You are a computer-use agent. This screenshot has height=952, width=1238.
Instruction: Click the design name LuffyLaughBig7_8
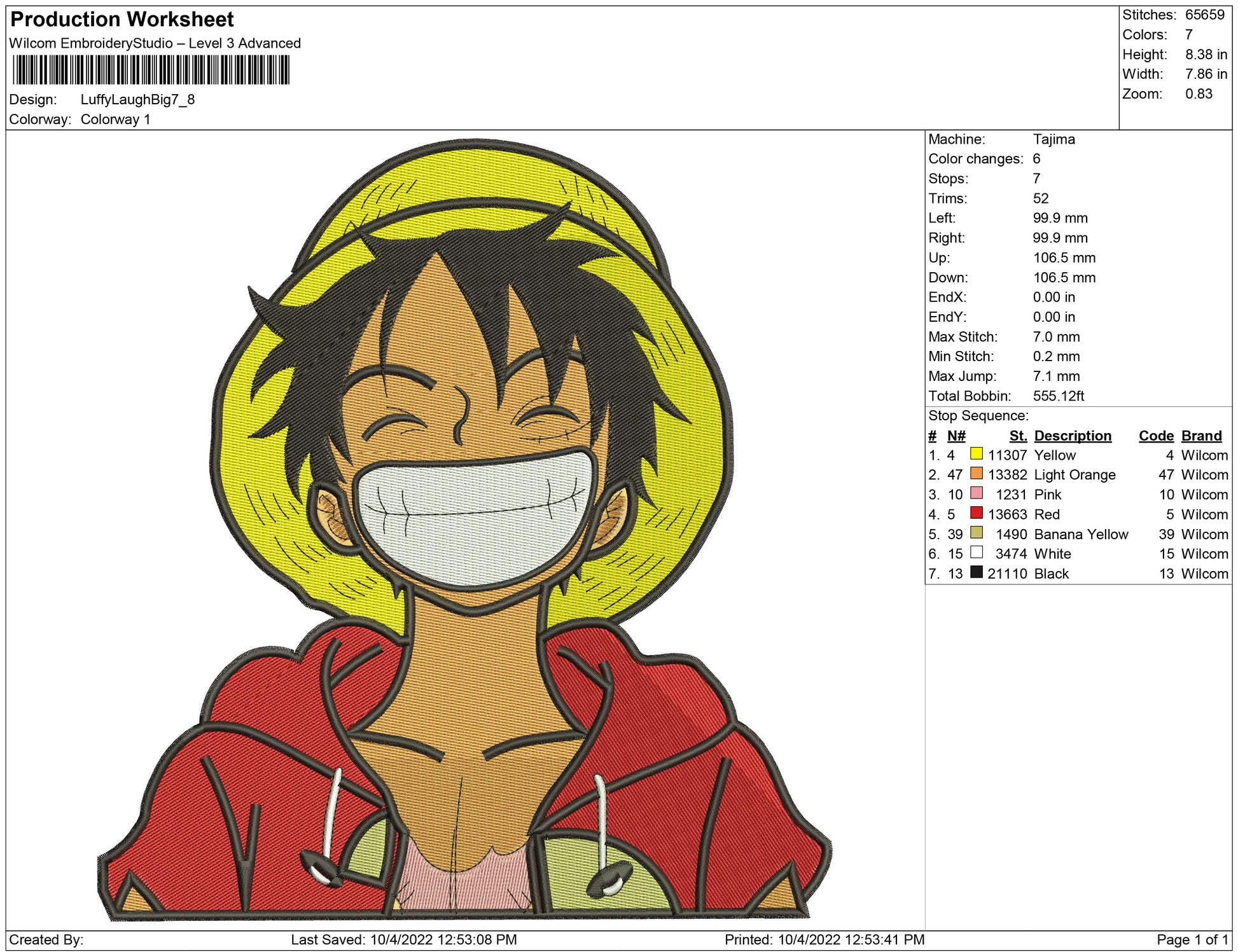[137, 100]
